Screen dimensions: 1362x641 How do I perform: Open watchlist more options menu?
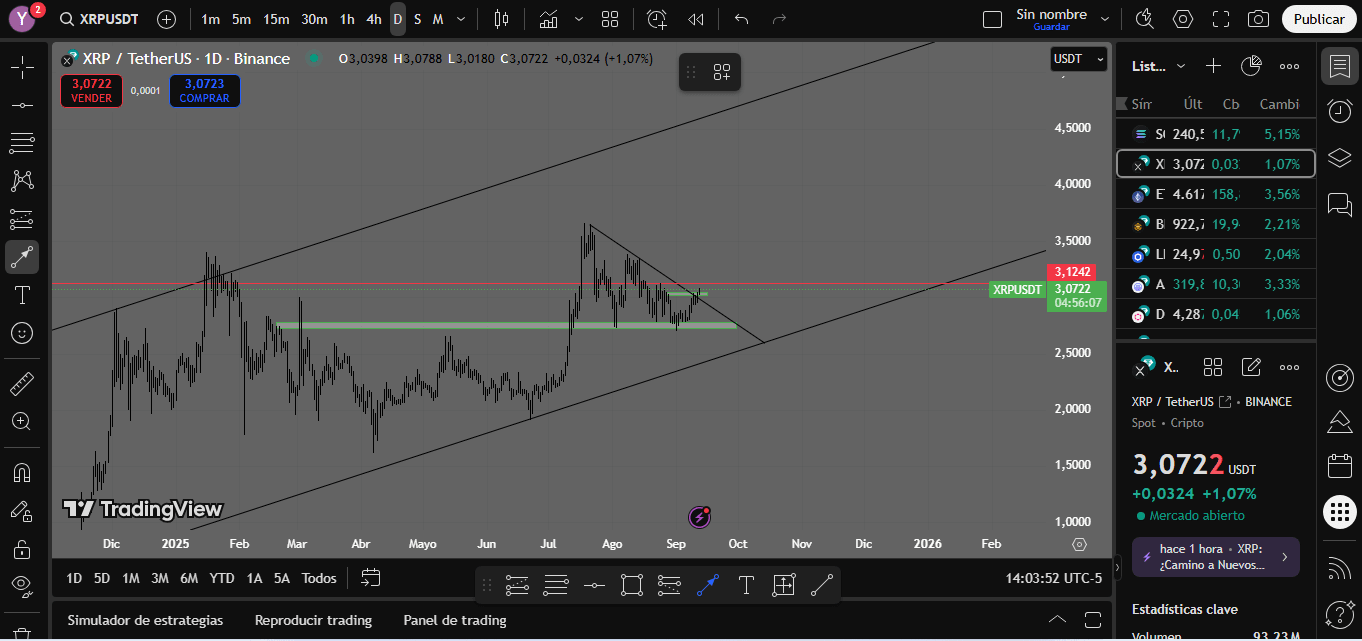tap(1289, 66)
